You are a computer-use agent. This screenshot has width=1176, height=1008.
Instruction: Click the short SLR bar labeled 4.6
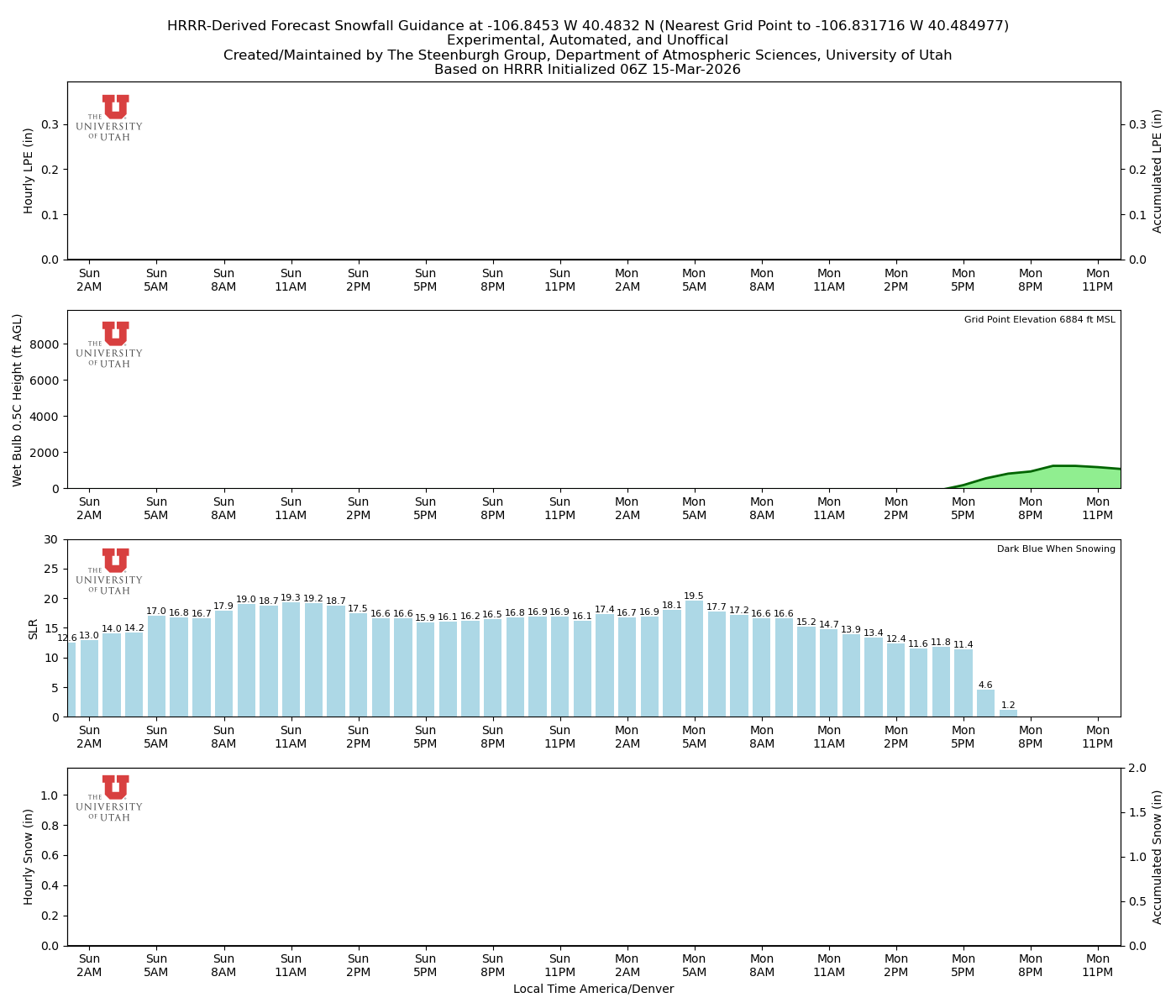[985, 704]
